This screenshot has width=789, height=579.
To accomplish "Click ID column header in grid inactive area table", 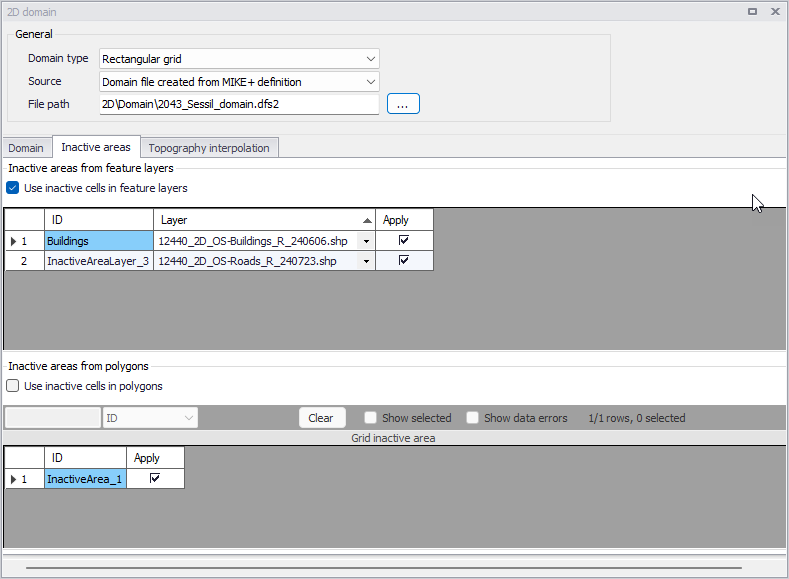I will [86, 458].
